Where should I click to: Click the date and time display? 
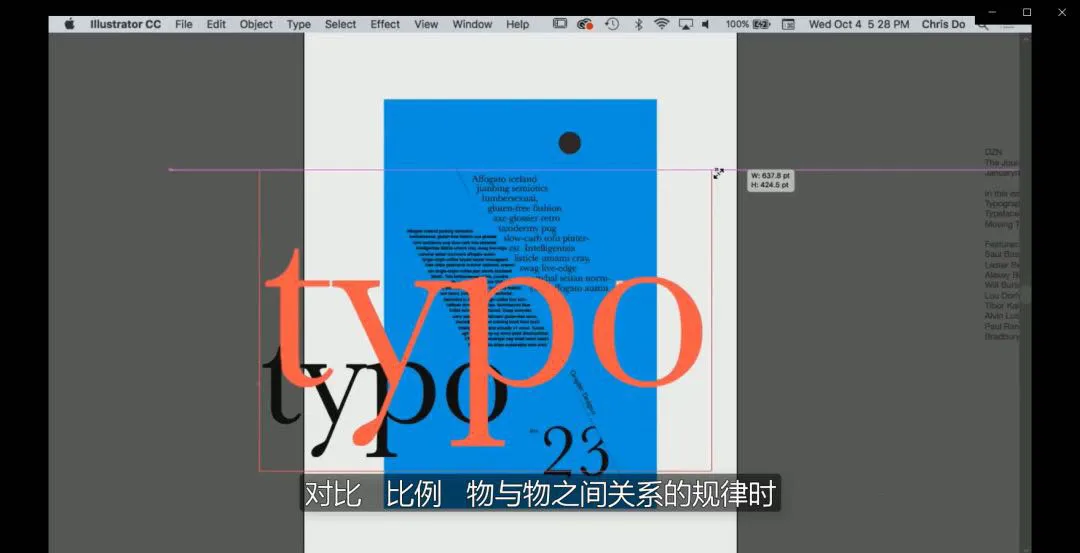point(858,24)
